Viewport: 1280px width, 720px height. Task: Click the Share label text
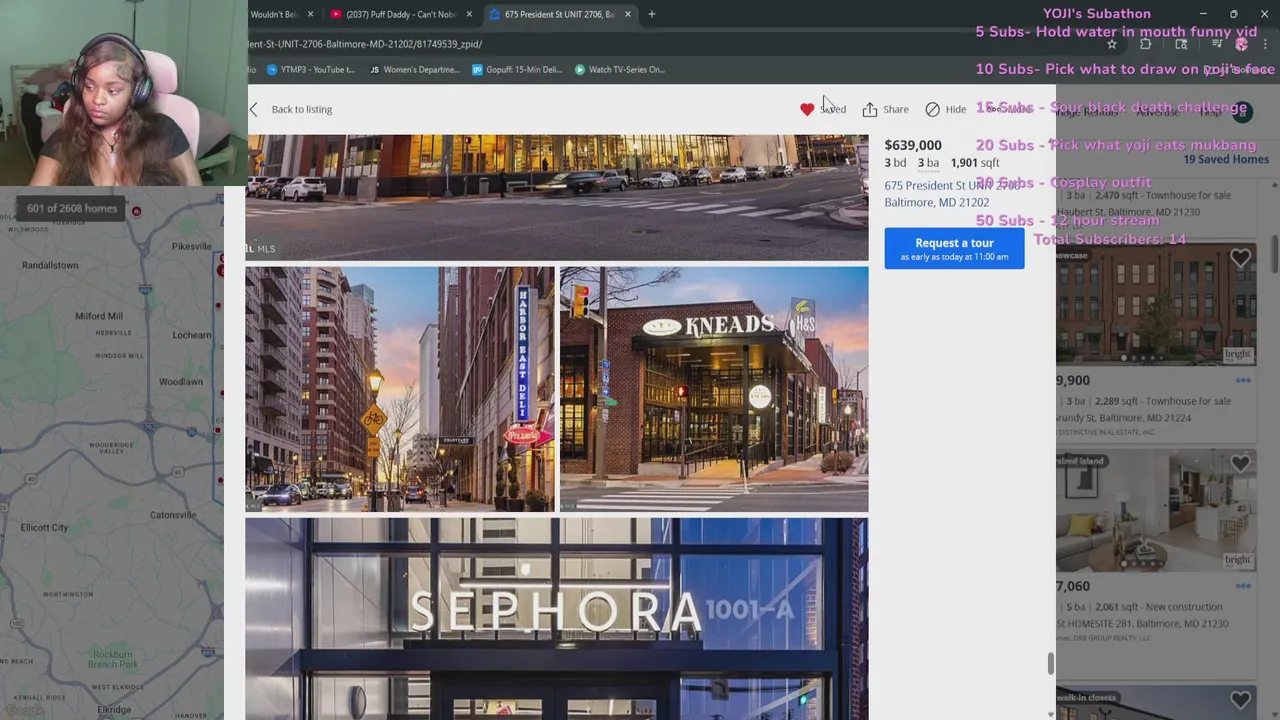click(x=896, y=109)
